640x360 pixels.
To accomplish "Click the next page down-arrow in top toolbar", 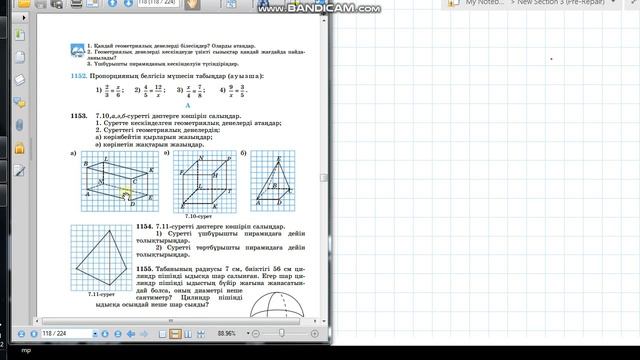I will click(128, 4).
